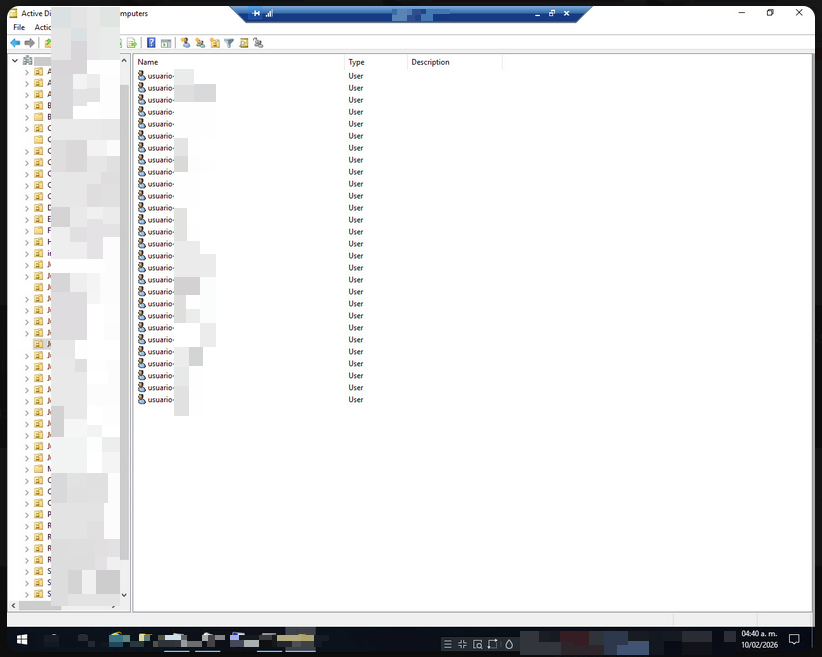Find objects using the magnifier toolbar icon

point(244,43)
